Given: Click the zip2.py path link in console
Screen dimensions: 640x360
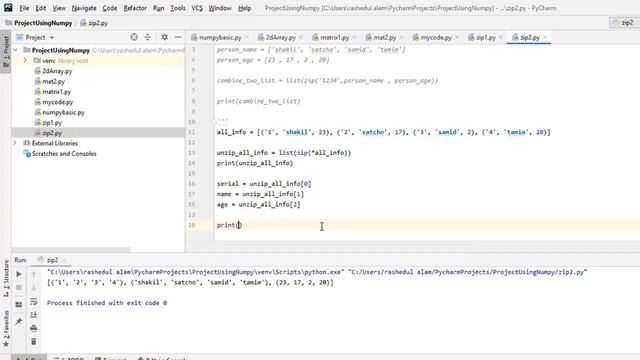Looking at the screenshot, I should 469,272.
